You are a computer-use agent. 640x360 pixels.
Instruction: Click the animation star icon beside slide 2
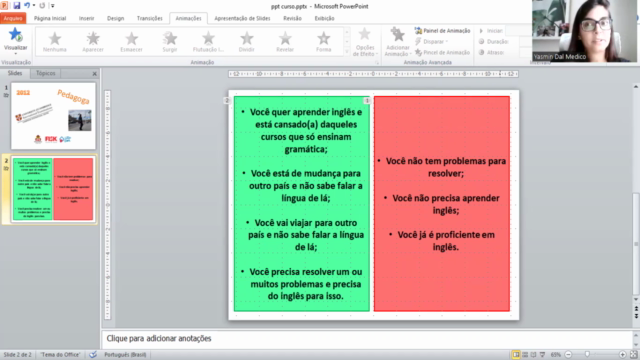6,168
